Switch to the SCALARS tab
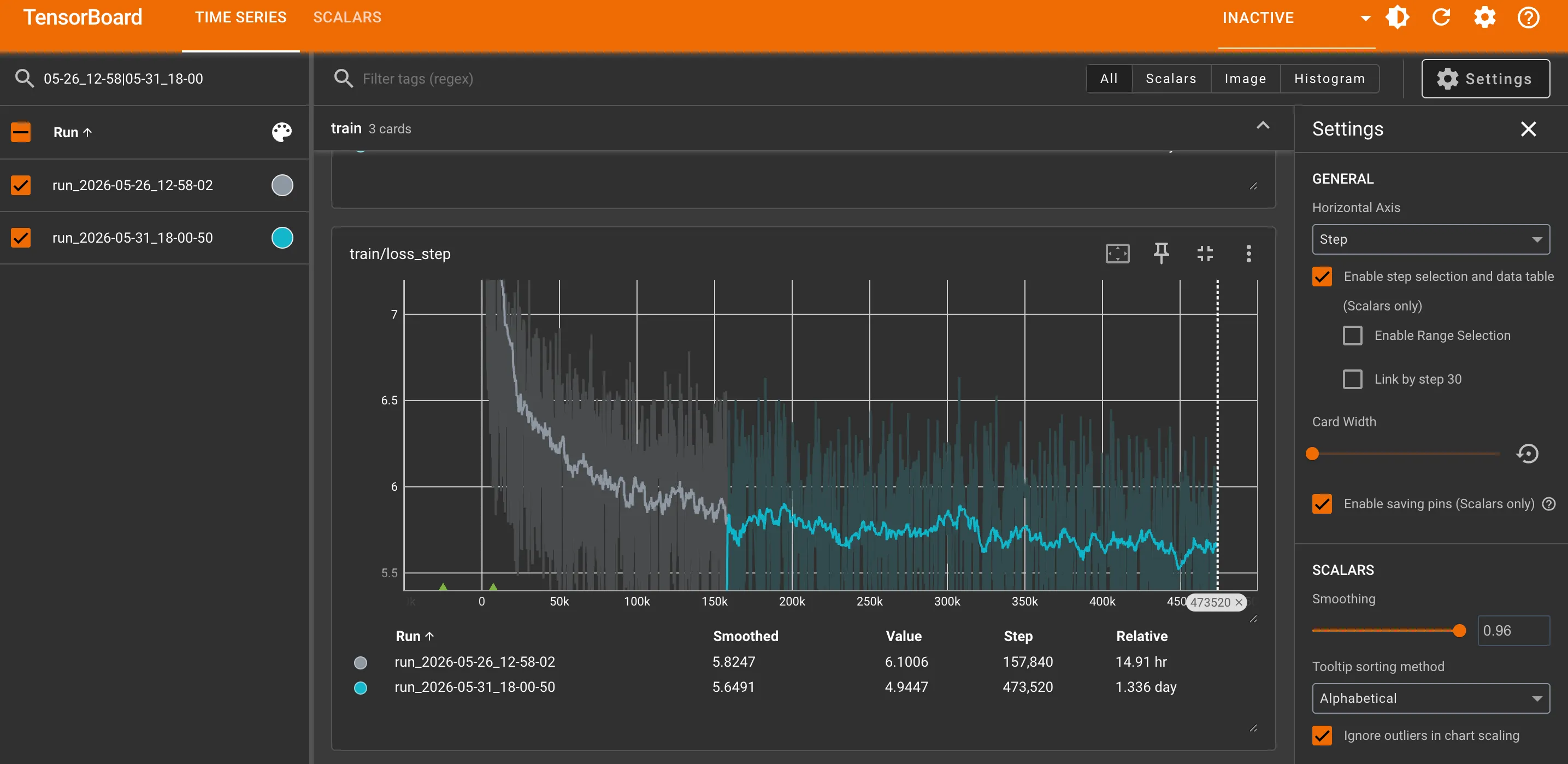Viewport: 1568px width, 764px height. point(347,17)
